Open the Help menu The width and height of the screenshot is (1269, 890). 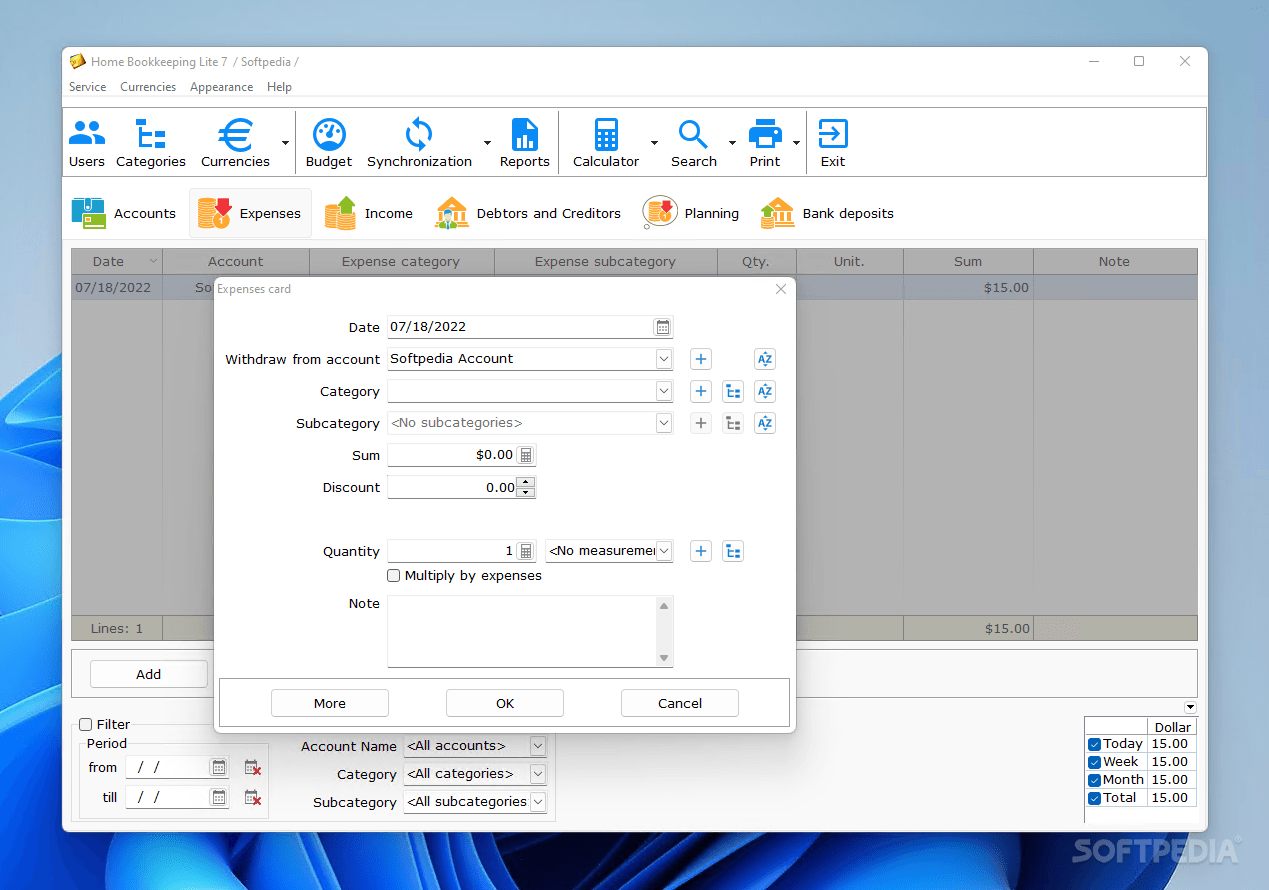(x=280, y=87)
